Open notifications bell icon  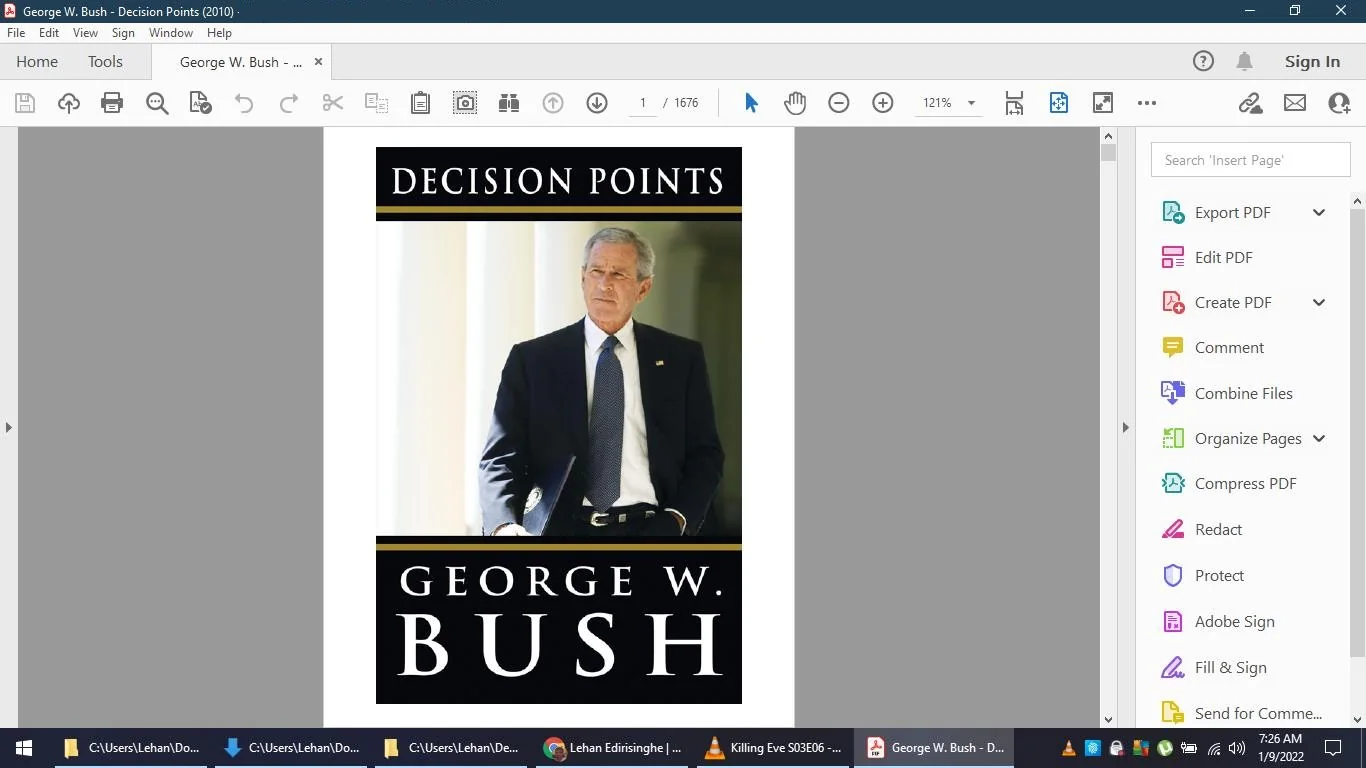tap(1245, 62)
